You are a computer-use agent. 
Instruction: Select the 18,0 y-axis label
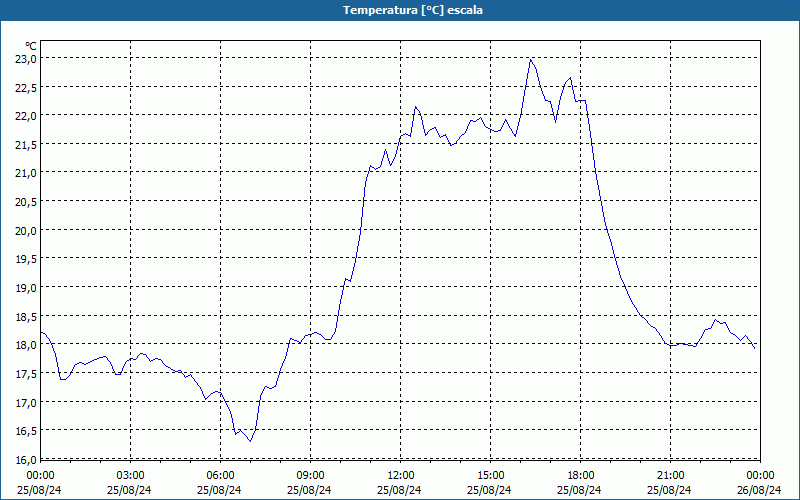(26, 345)
